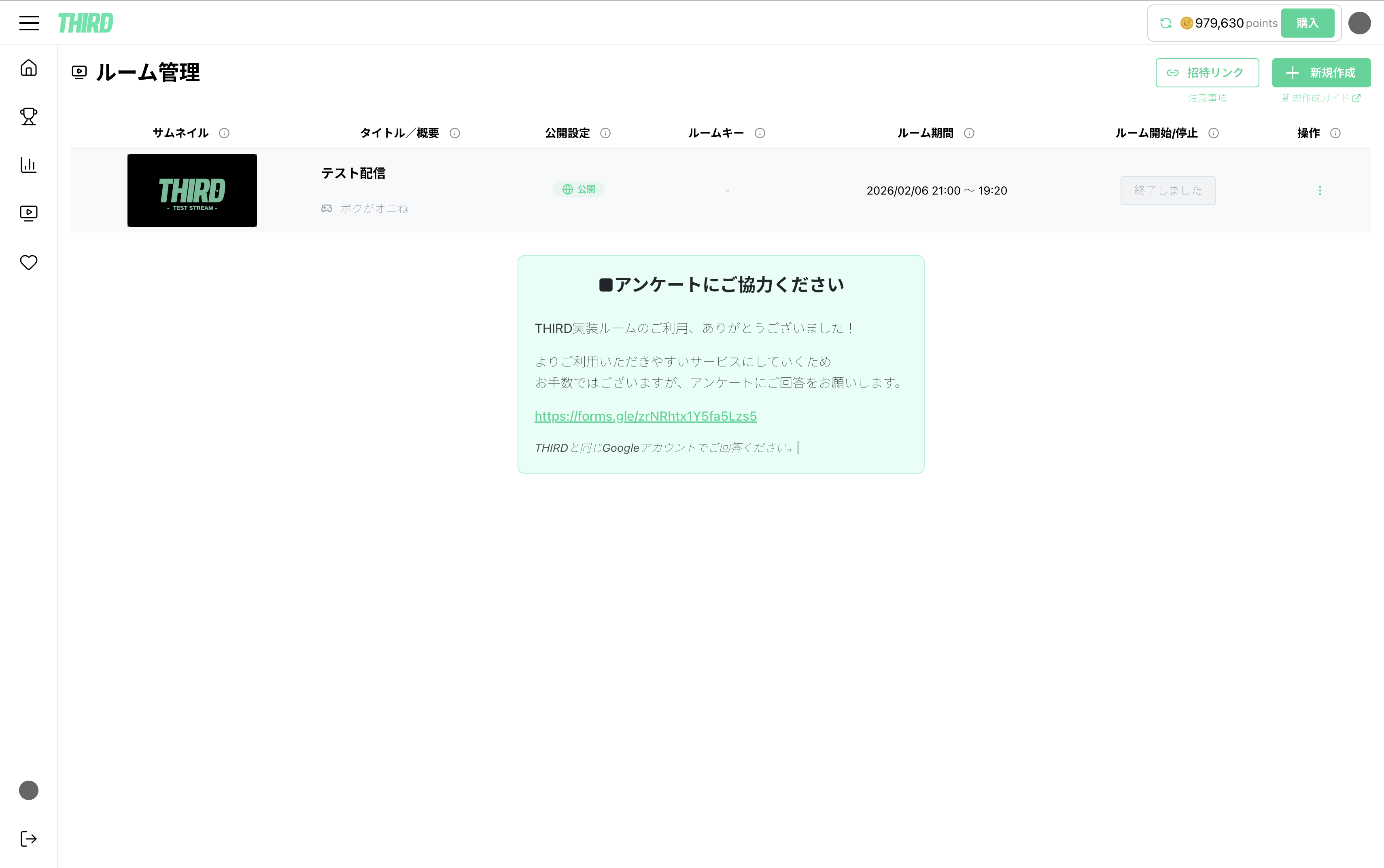Go to home via sidebar icon
The height and width of the screenshot is (868, 1384).
(x=29, y=68)
